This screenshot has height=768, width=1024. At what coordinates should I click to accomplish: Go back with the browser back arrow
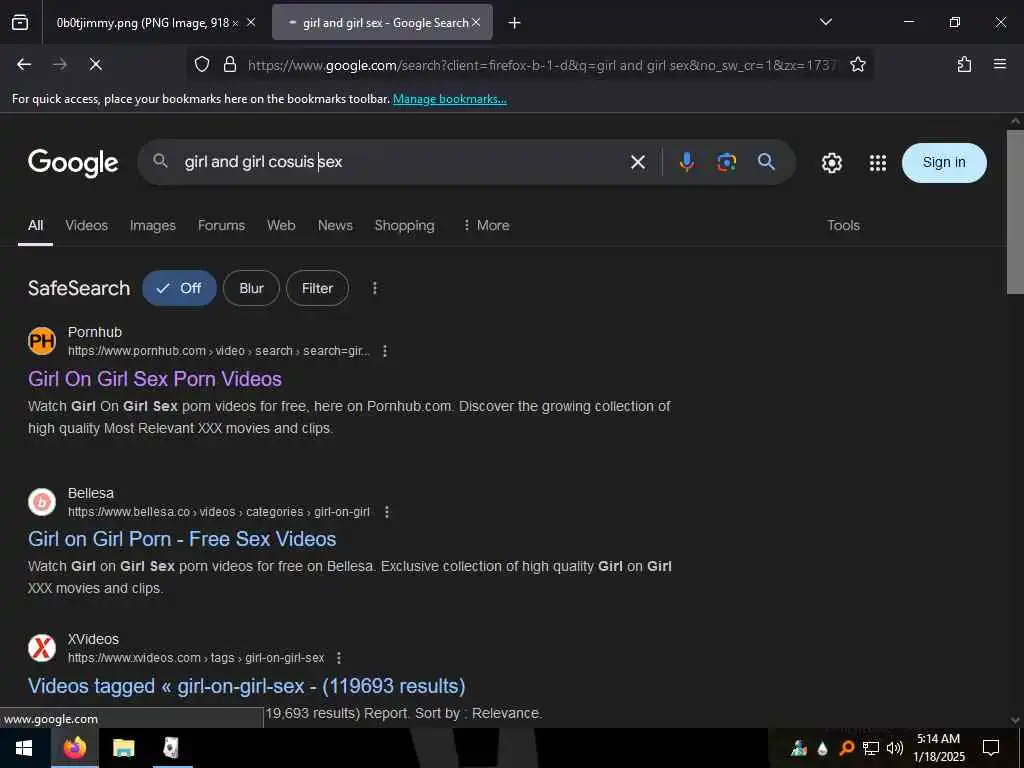pos(24,64)
